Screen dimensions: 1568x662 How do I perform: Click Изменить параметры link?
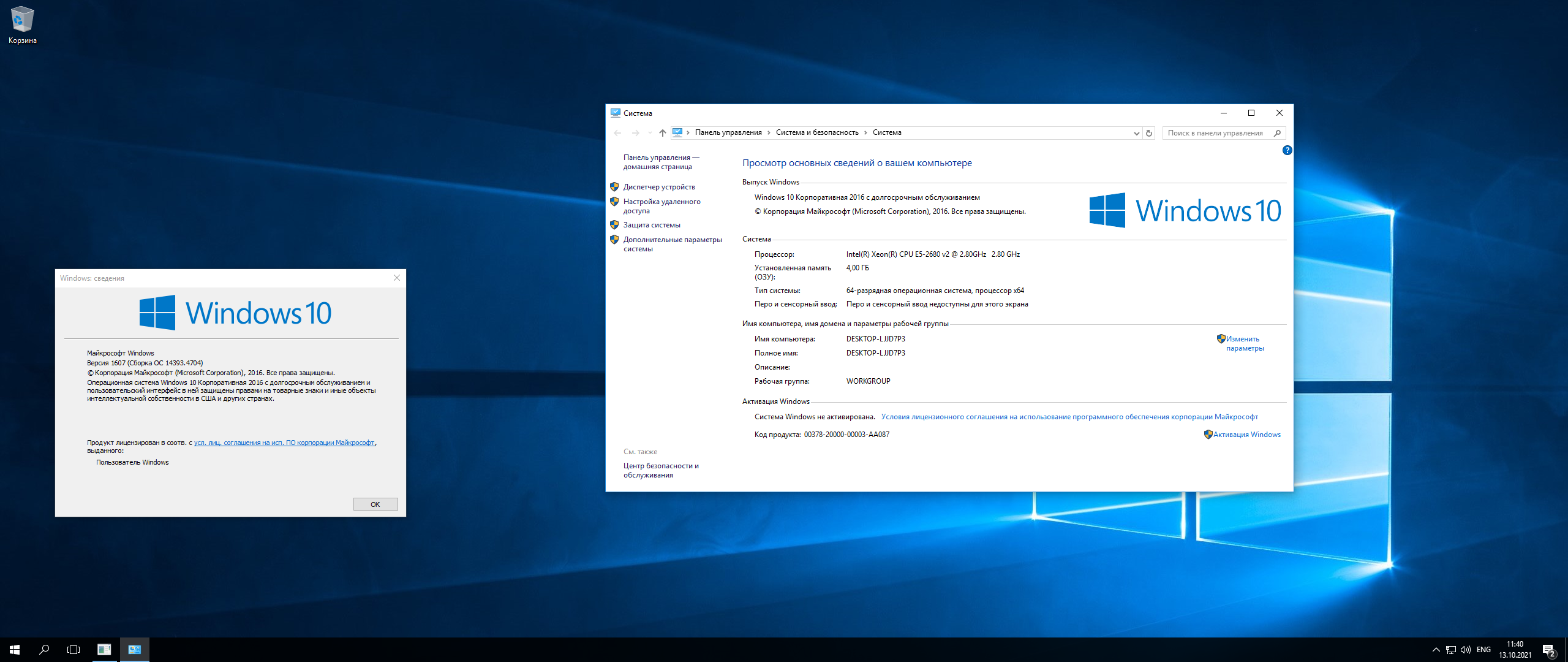coord(1245,343)
